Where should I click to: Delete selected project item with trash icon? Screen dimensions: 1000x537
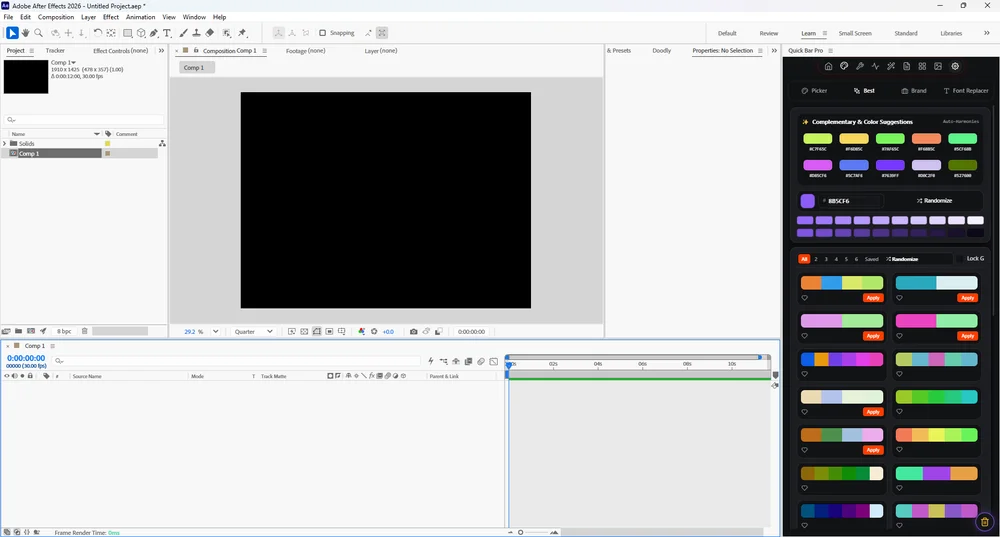pyautogui.click(x=84, y=331)
